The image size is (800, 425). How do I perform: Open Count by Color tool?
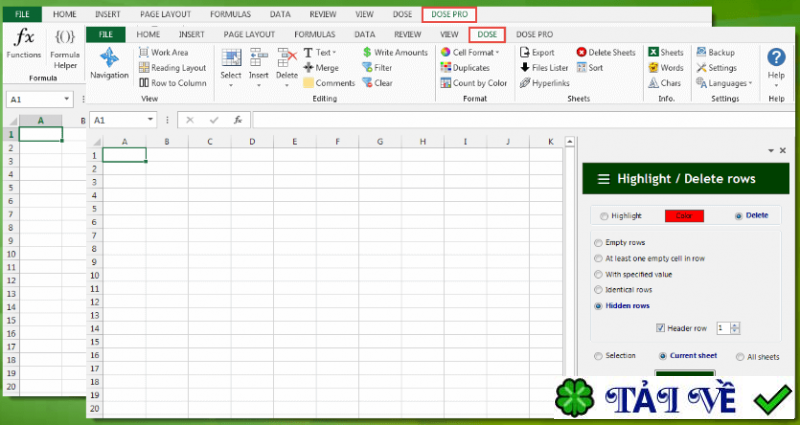(x=473, y=83)
